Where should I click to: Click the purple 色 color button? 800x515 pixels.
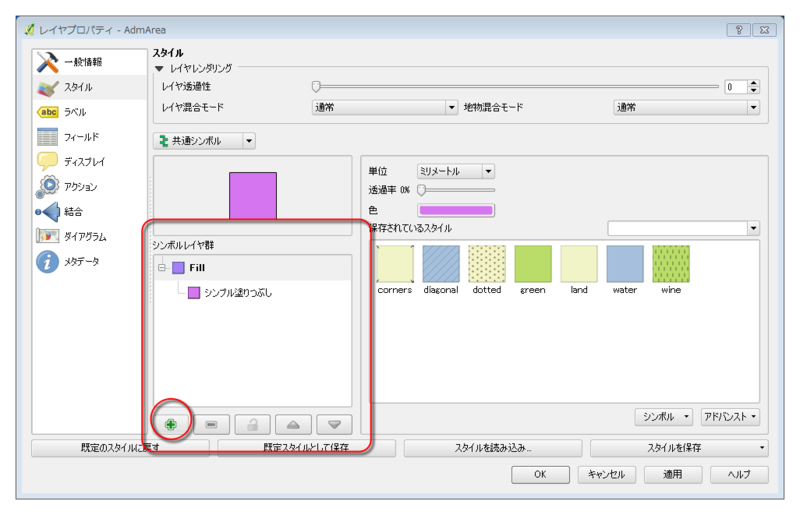[456, 210]
